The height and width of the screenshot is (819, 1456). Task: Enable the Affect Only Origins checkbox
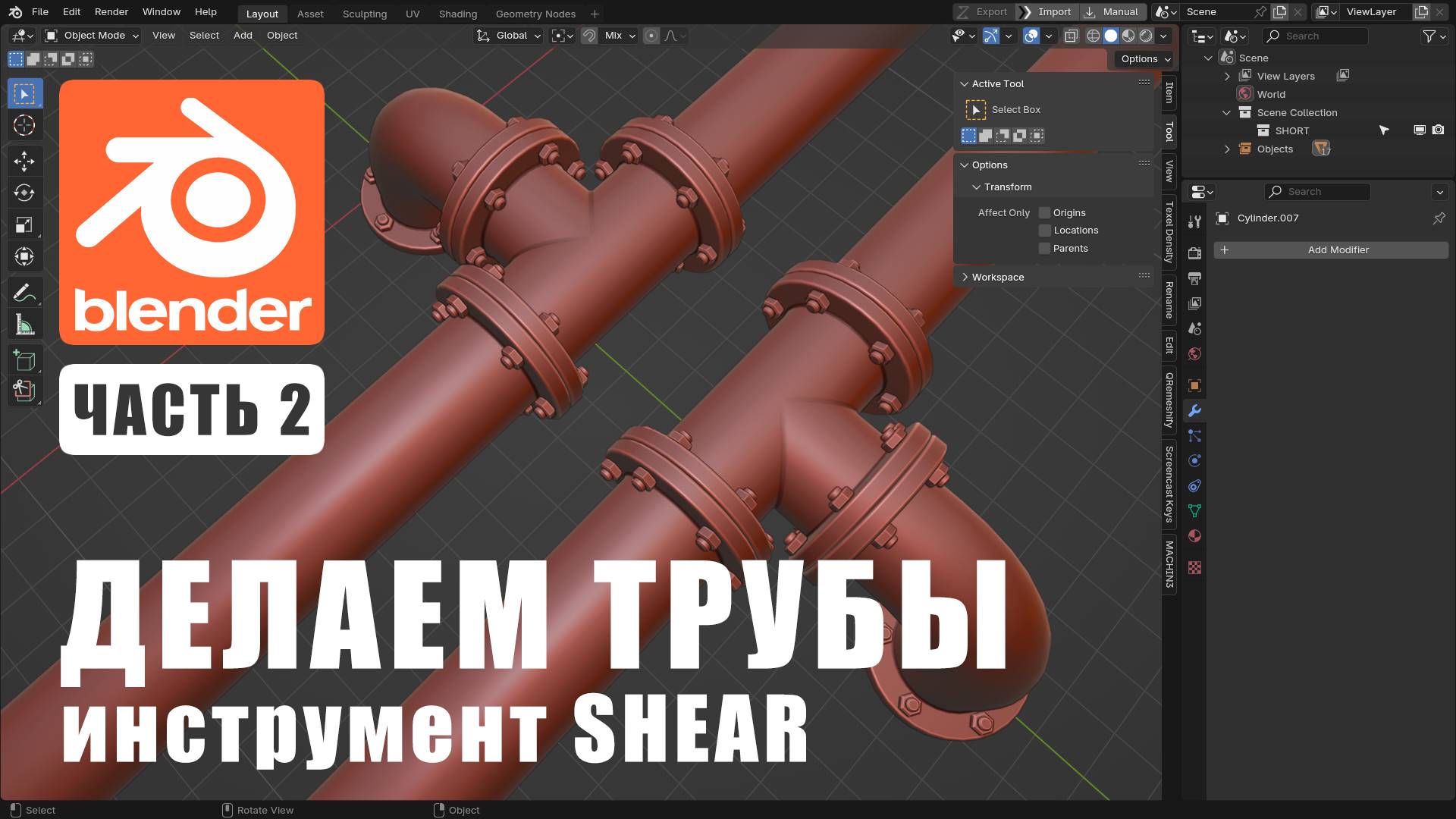(1045, 212)
